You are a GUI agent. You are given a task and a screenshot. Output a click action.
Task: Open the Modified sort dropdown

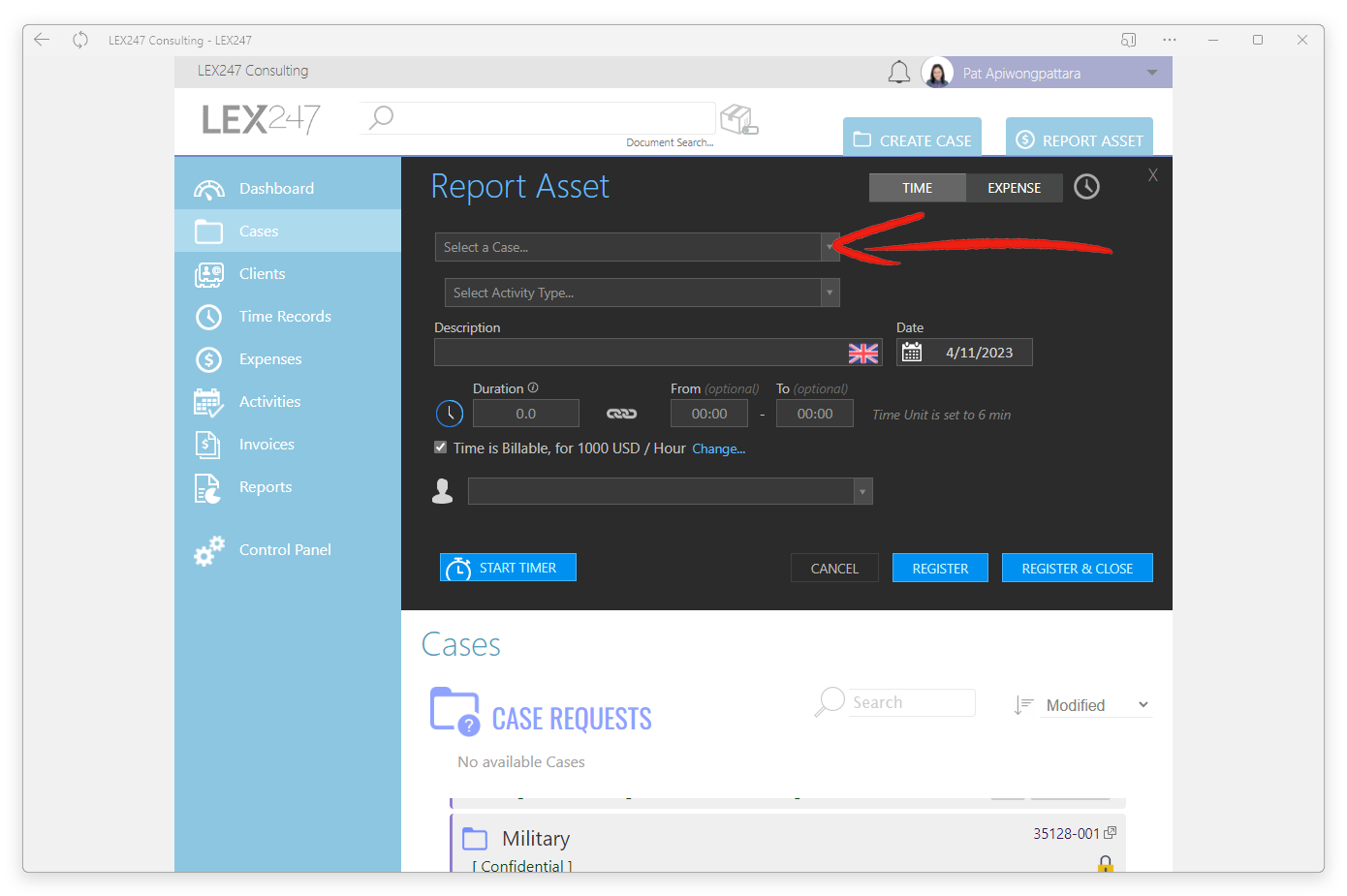tap(1096, 705)
